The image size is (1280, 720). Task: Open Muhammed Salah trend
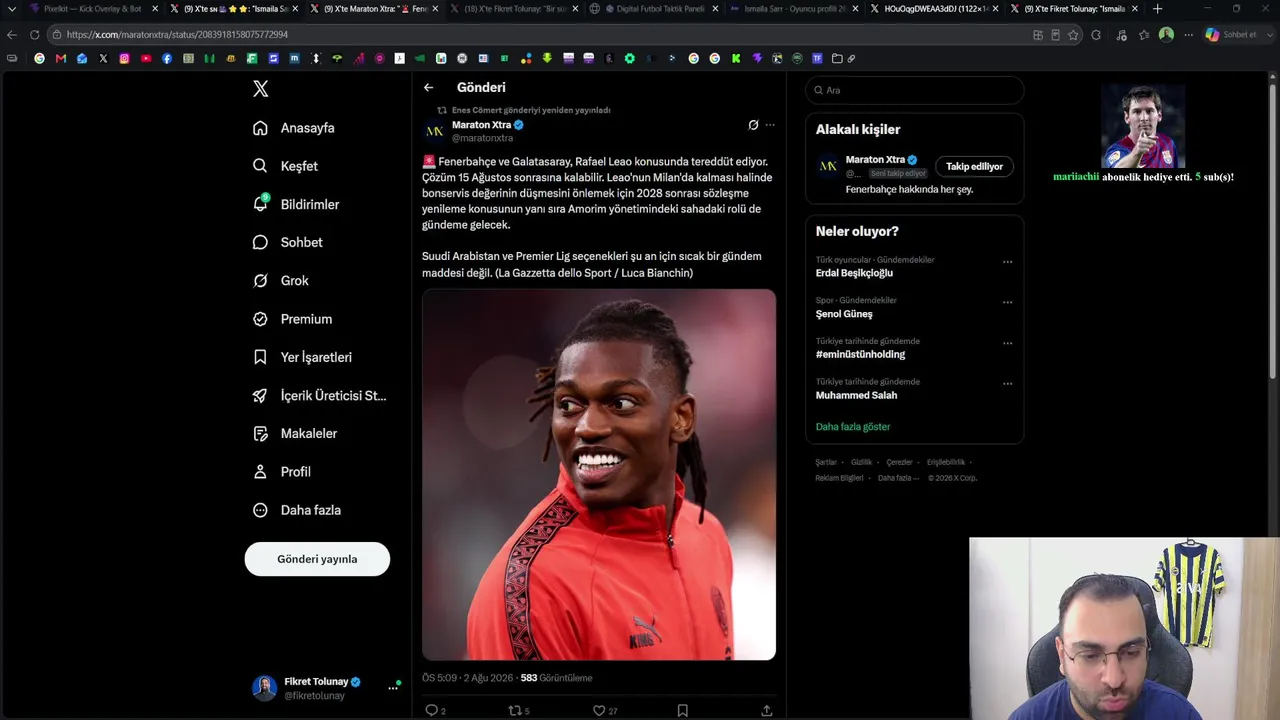click(x=857, y=395)
